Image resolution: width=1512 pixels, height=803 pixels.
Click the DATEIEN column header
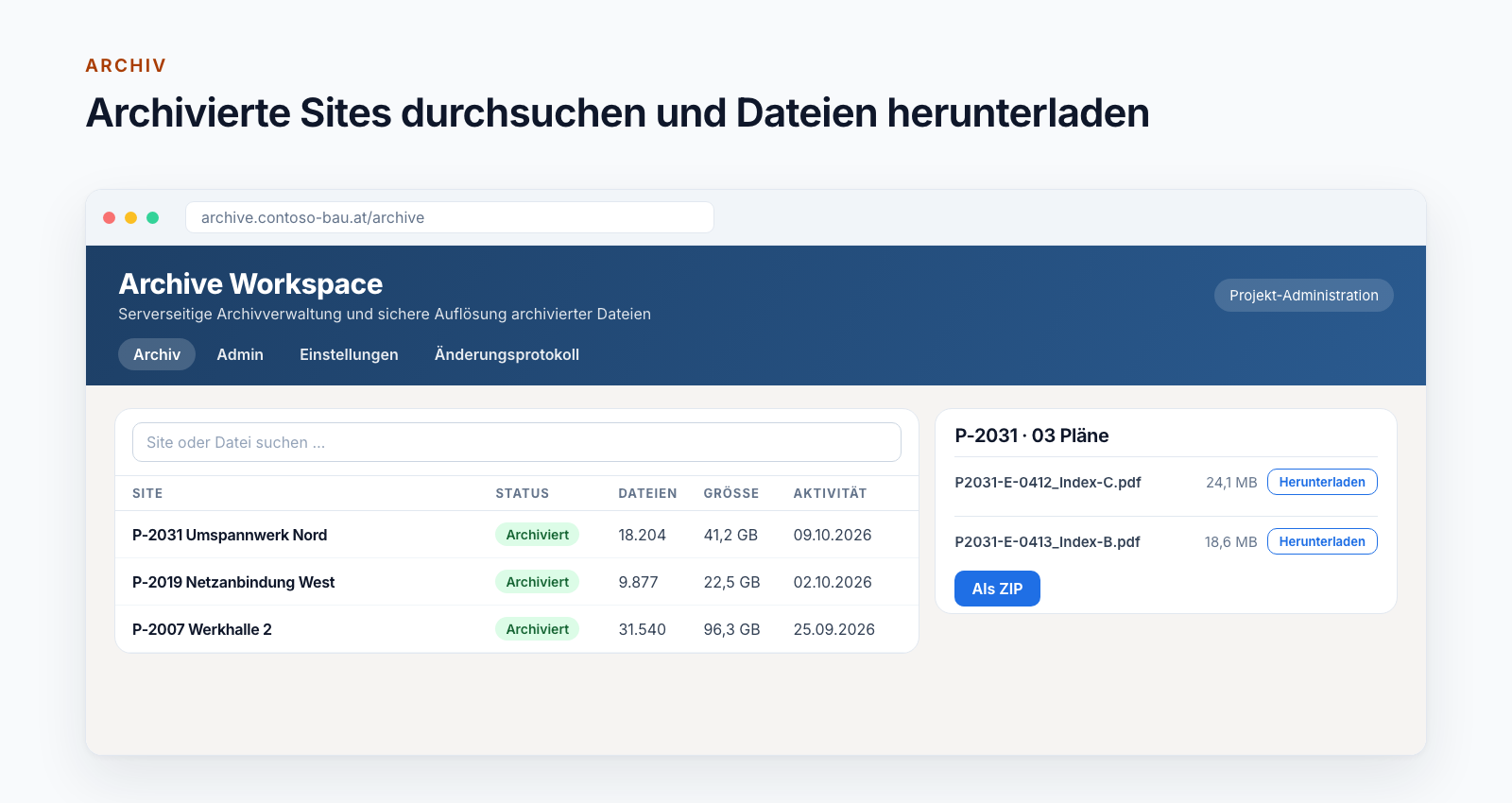point(647,493)
